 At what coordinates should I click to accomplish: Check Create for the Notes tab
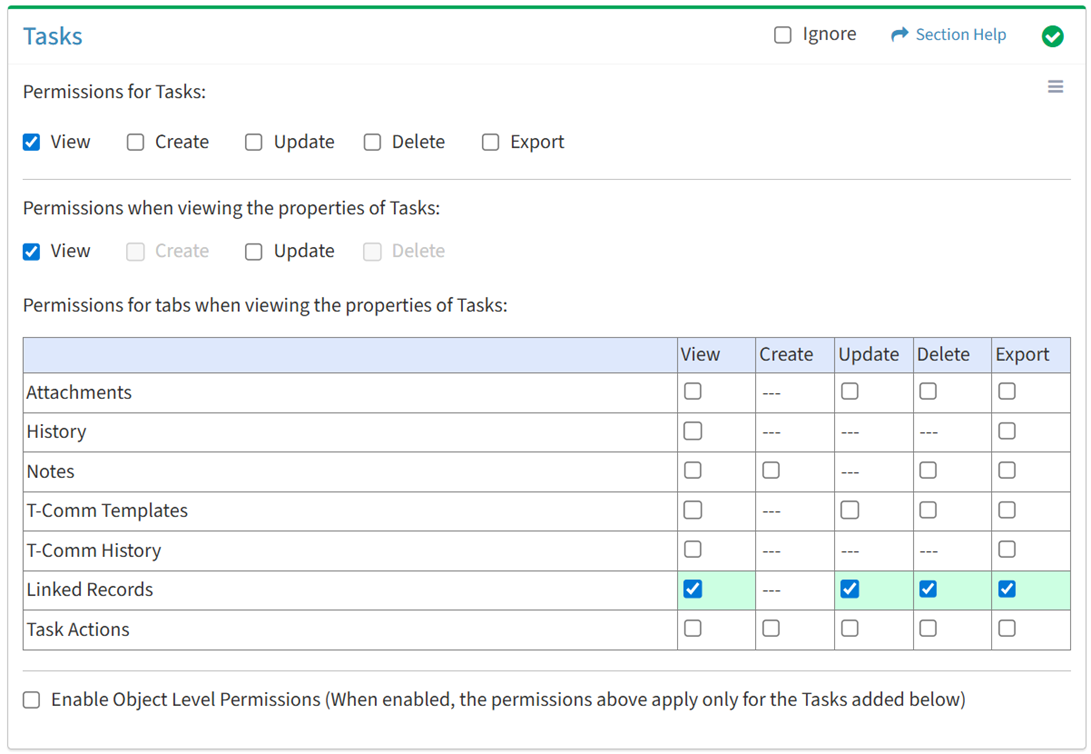771,470
